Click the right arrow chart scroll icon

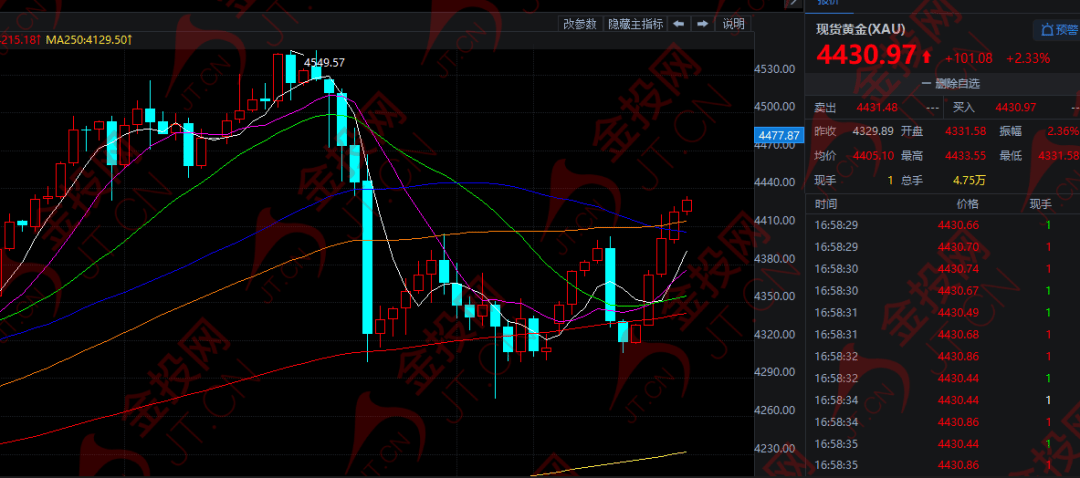pos(703,24)
